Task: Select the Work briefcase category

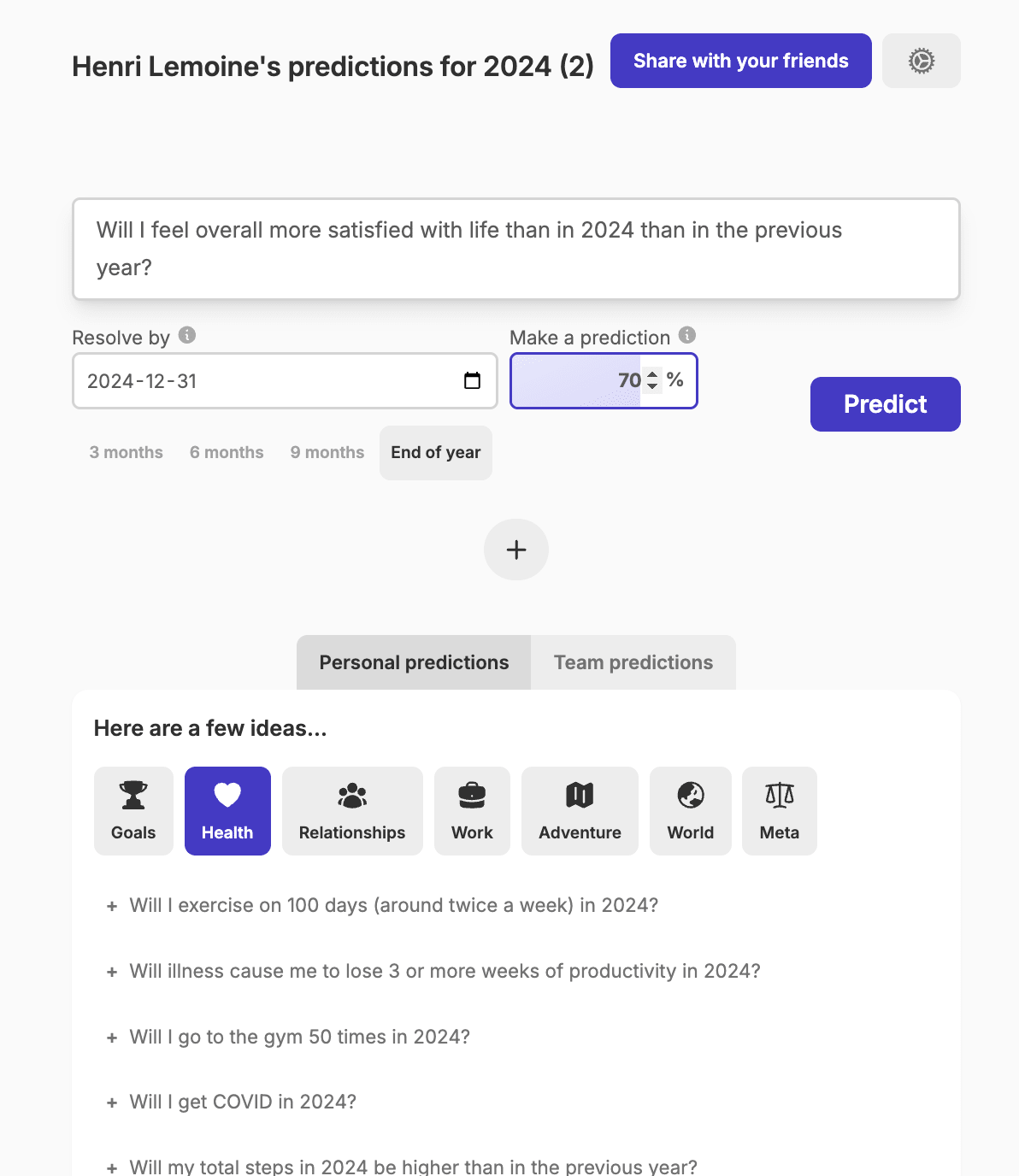Action: [472, 811]
